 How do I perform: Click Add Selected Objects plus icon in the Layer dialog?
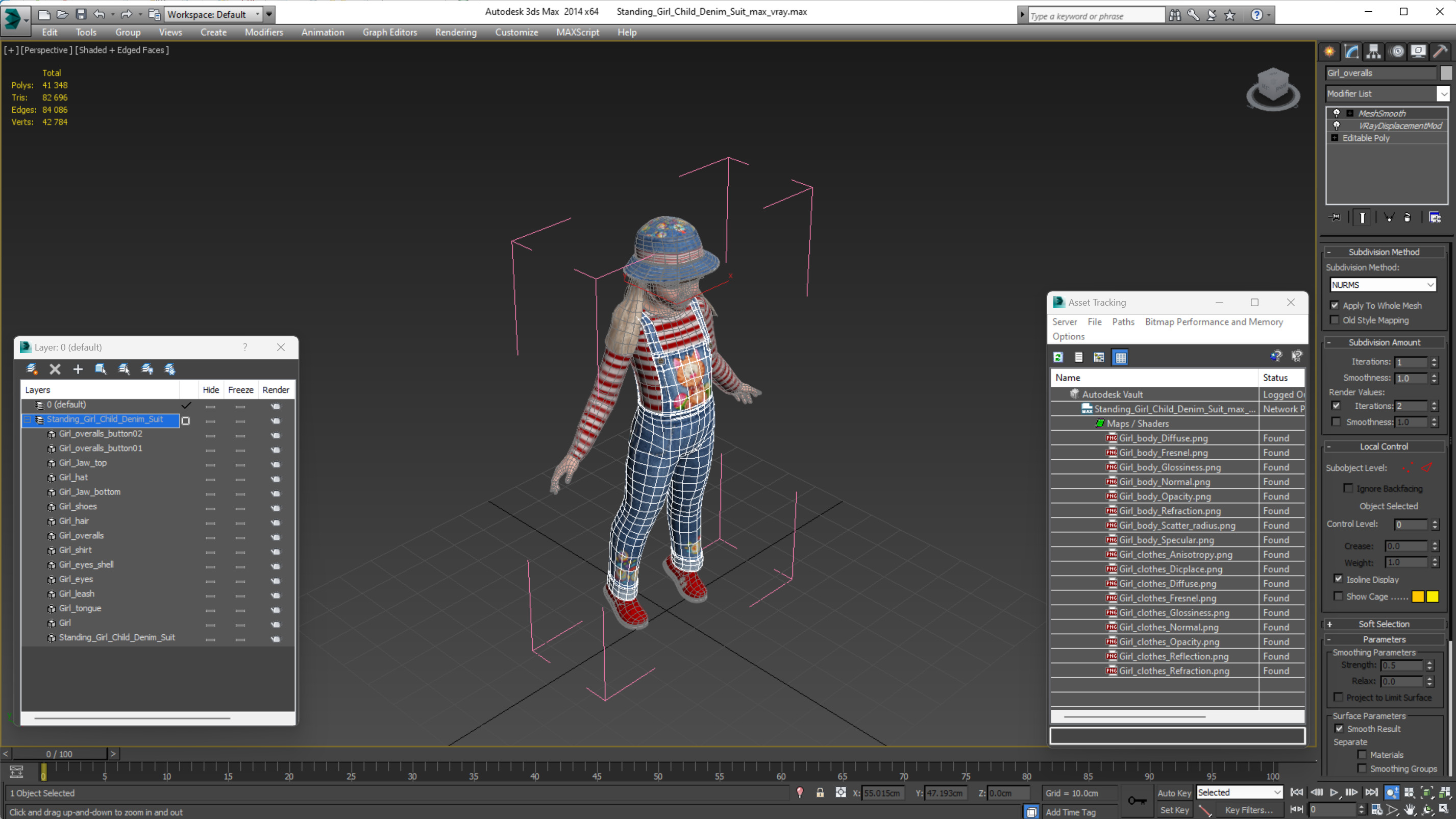78,369
